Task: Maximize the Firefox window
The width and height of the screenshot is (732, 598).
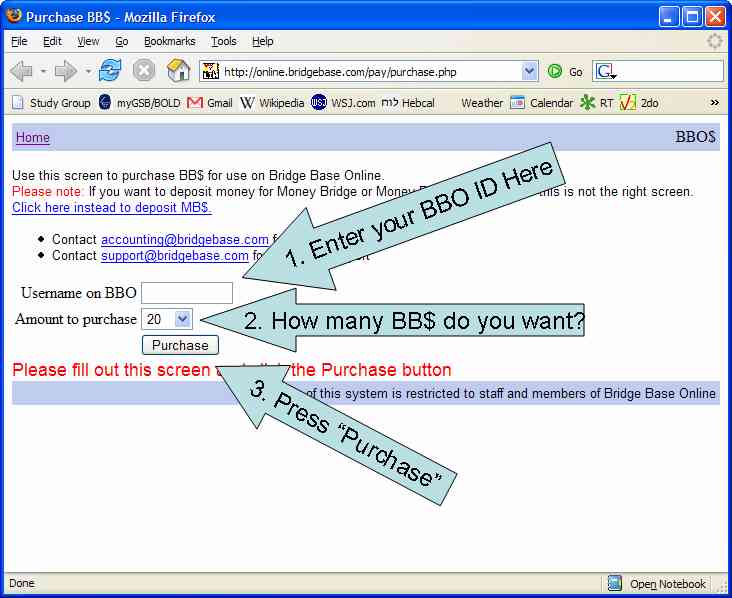Action: click(x=692, y=17)
